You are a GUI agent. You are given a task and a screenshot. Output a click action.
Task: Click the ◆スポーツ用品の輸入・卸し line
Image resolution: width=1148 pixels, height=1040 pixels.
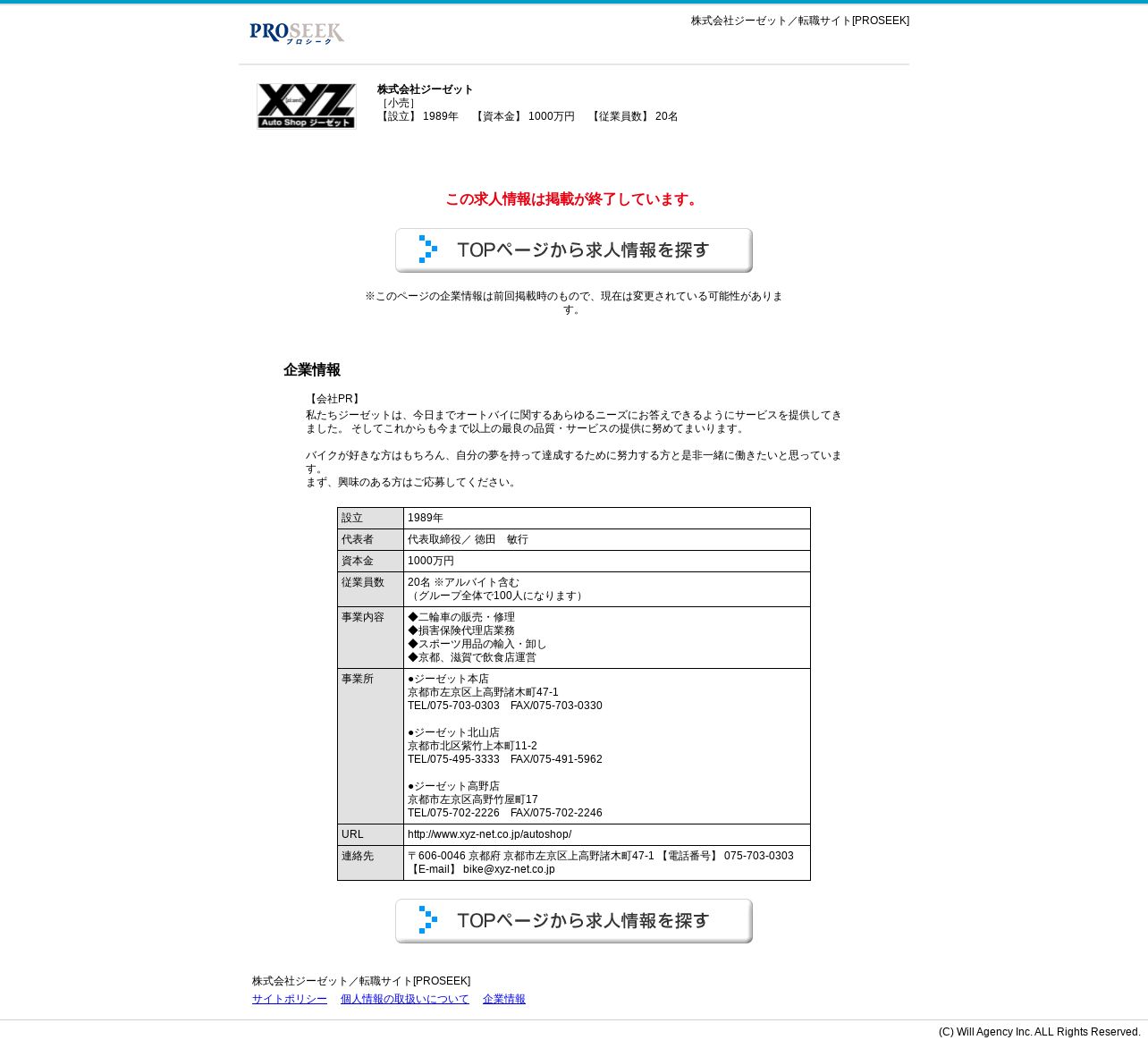477,644
